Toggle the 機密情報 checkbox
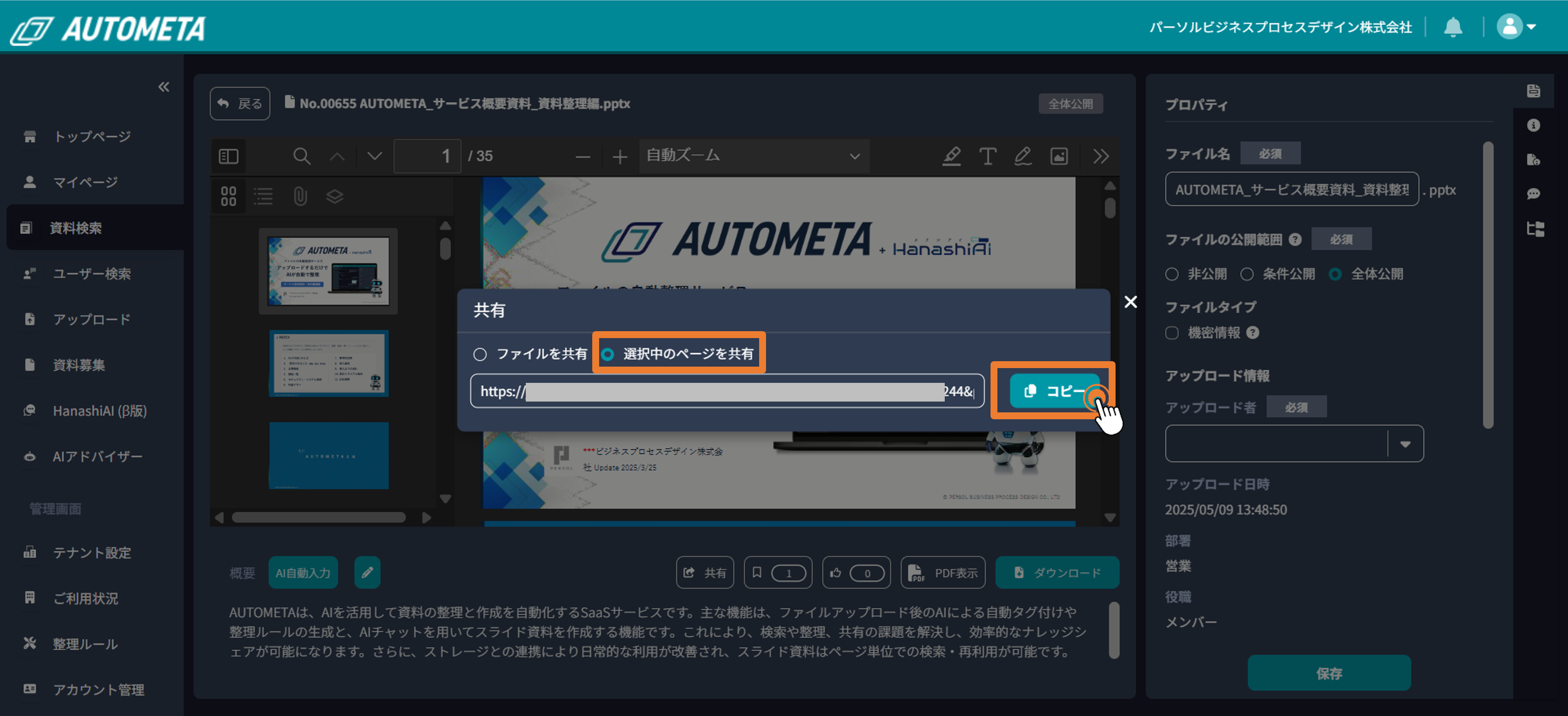Screen dimensions: 1568x716 click(1172, 333)
